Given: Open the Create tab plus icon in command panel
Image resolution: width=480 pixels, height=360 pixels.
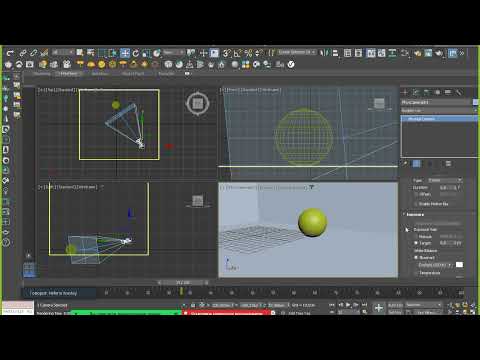Looking at the screenshot, I should click(405, 92).
